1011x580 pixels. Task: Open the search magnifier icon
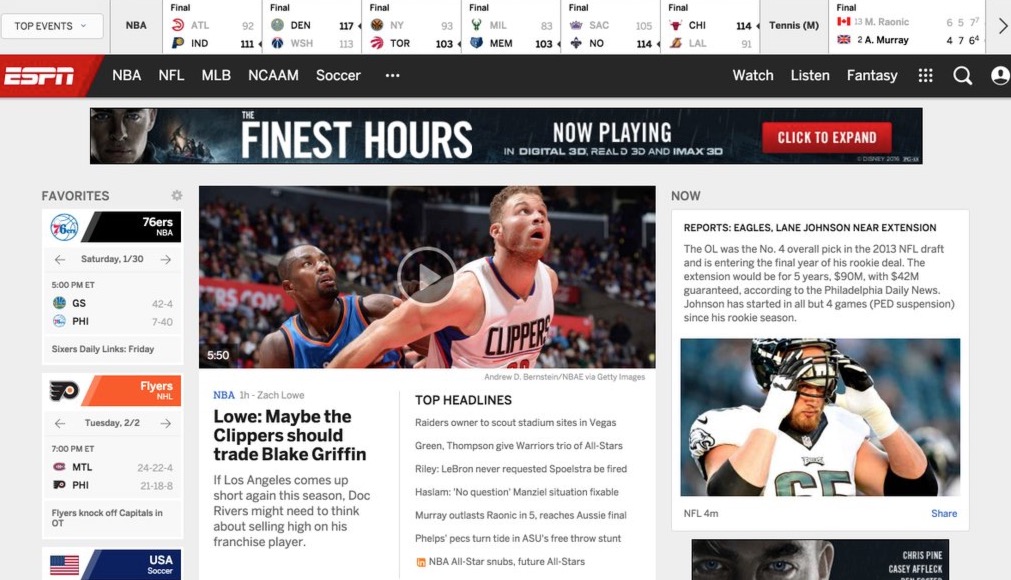click(962, 75)
